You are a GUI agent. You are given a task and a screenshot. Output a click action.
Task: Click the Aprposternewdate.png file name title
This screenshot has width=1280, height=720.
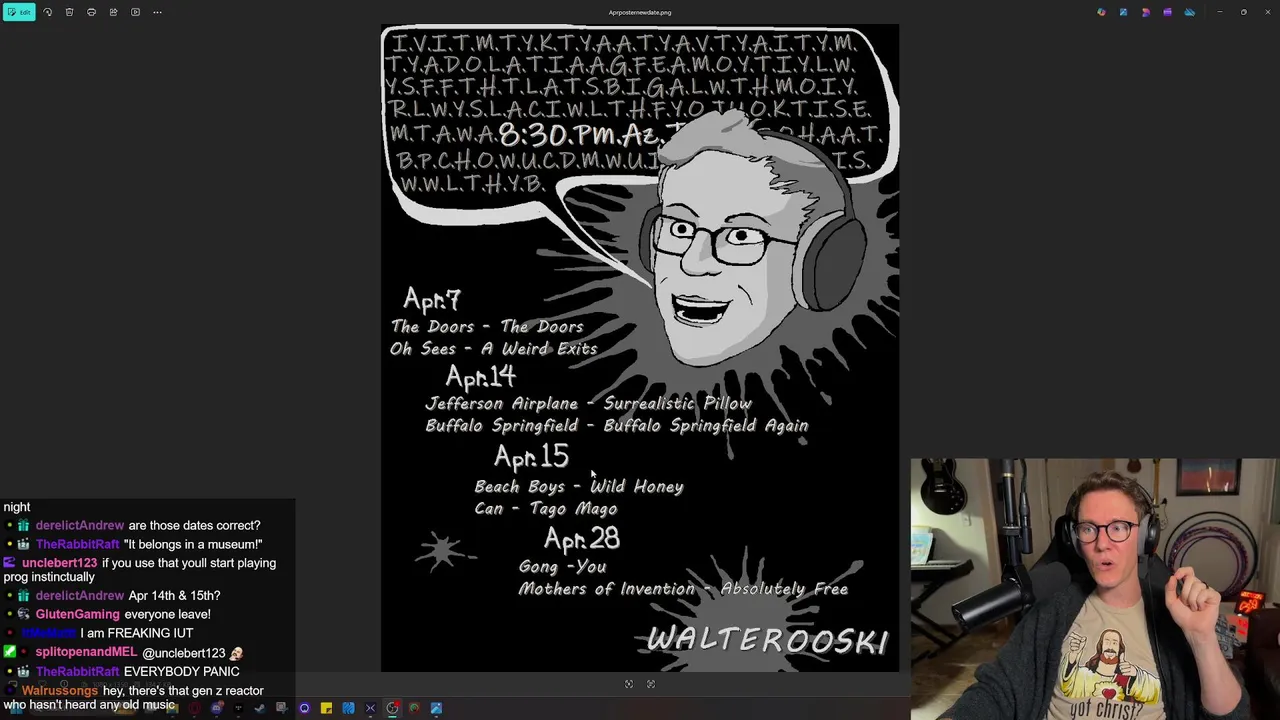[640, 12]
